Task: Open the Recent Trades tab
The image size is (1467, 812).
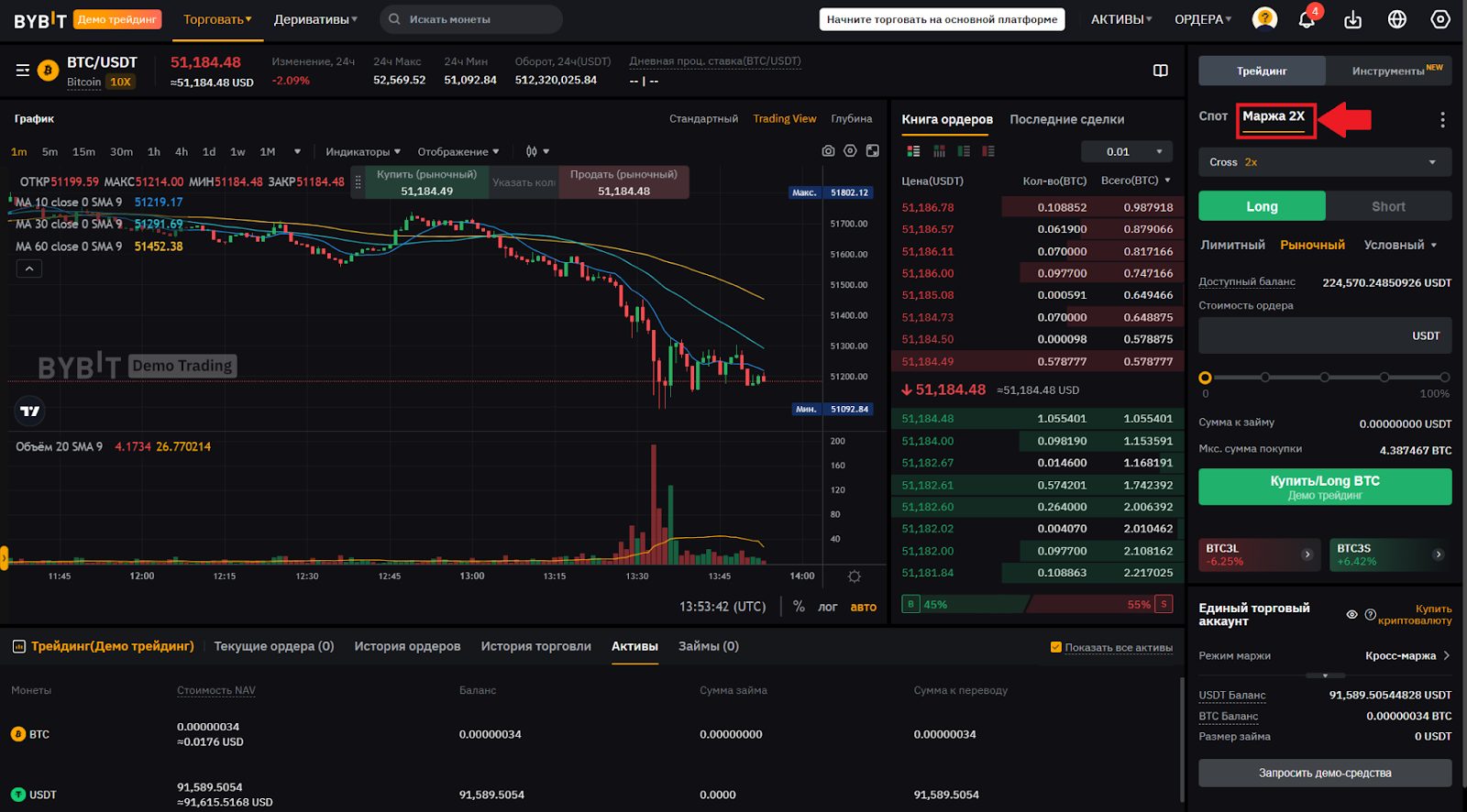Action: pyautogui.click(x=1066, y=119)
